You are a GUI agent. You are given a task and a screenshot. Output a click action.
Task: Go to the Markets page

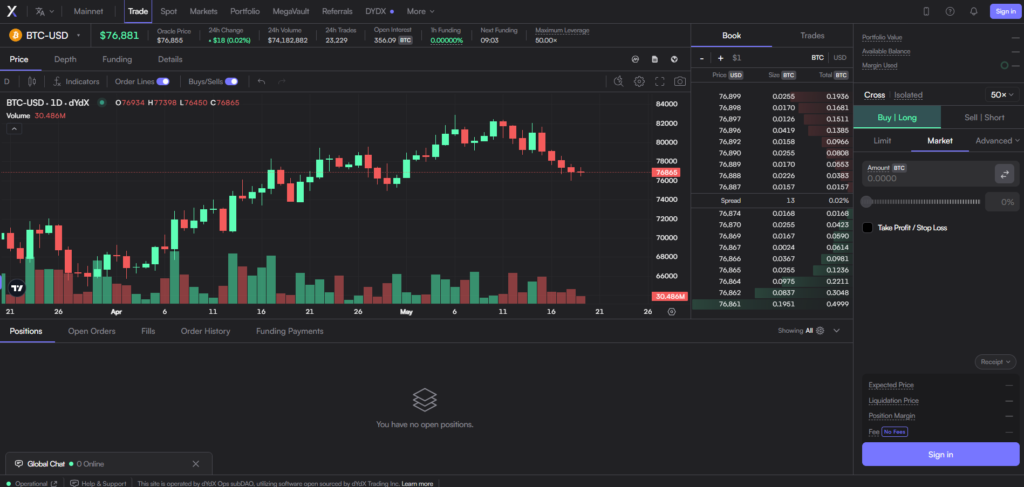(x=204, y=11)
